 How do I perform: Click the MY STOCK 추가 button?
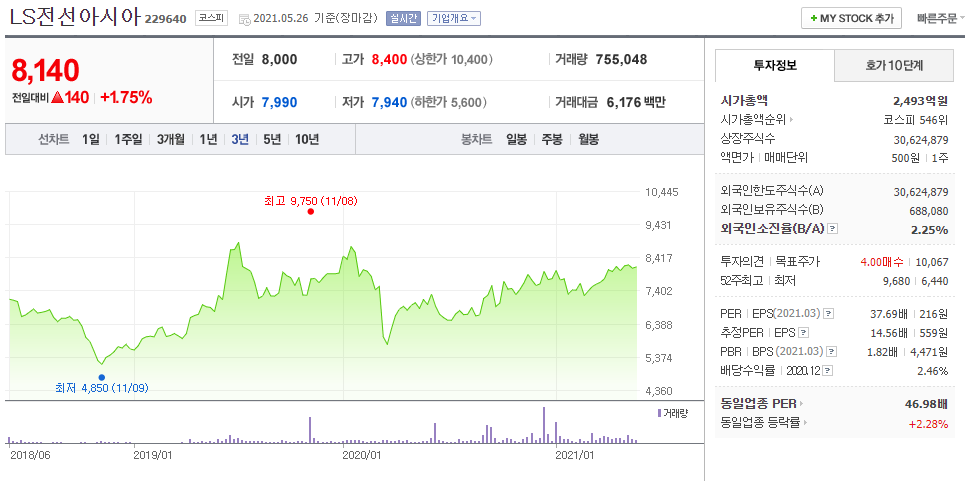pos(851,19)
